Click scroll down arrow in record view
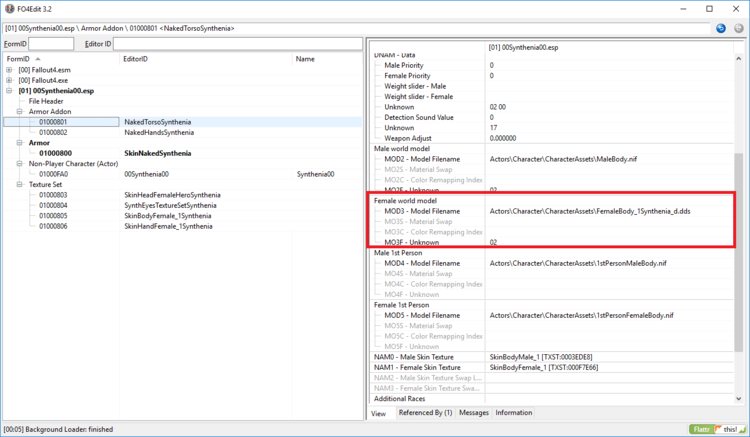Image resolution: width=750 pixels, height=437 pixels. (739, 398)
